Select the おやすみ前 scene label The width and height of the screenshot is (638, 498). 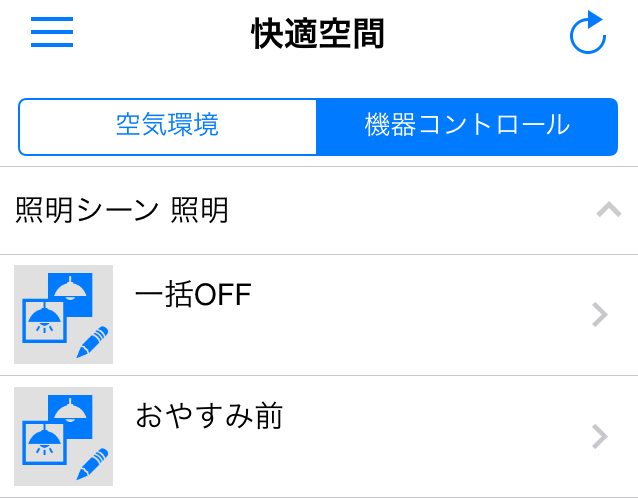pyautogui.click(x=209, y=416)
